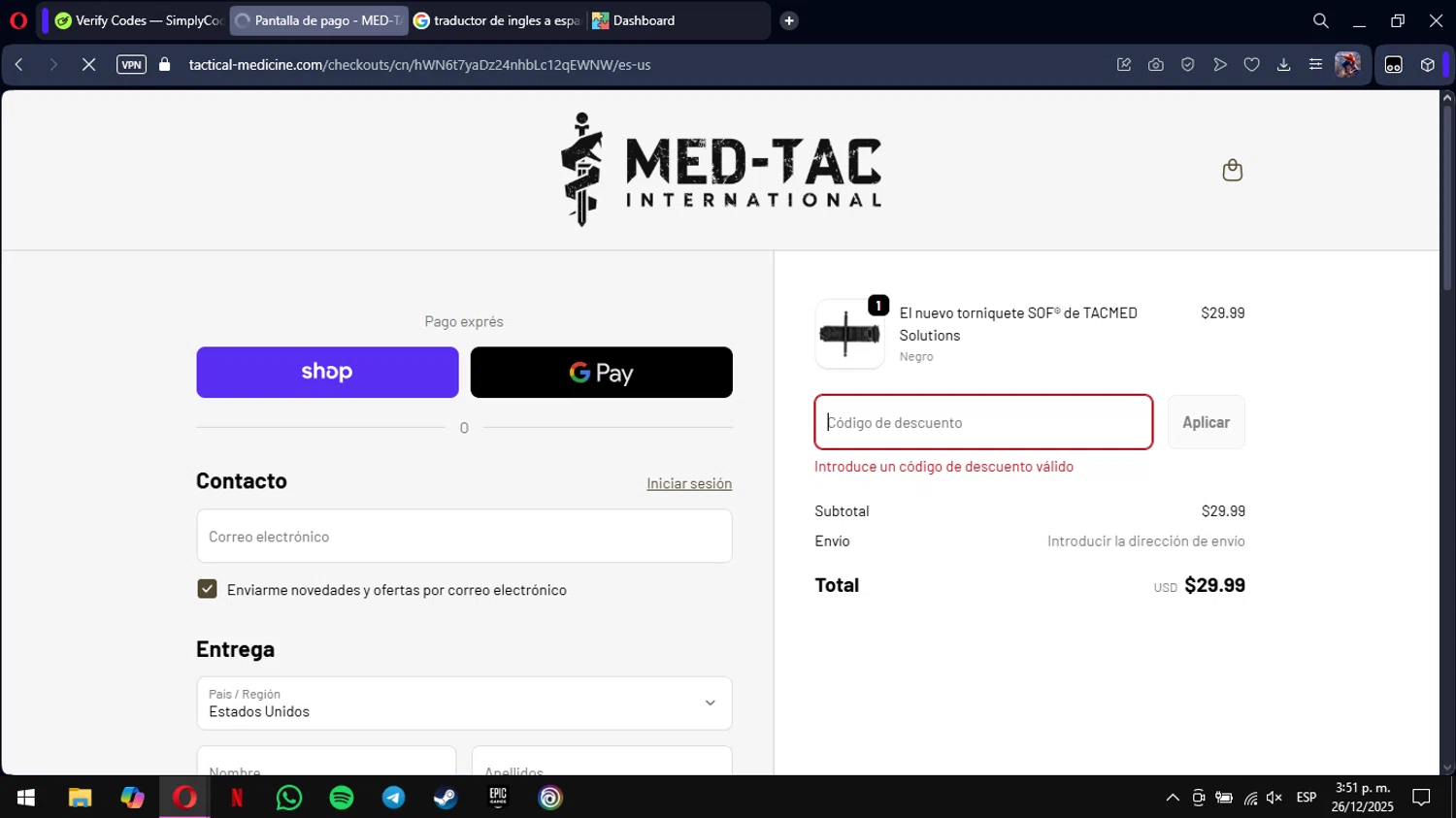Show hidden system tray icons

point(1173,798)
